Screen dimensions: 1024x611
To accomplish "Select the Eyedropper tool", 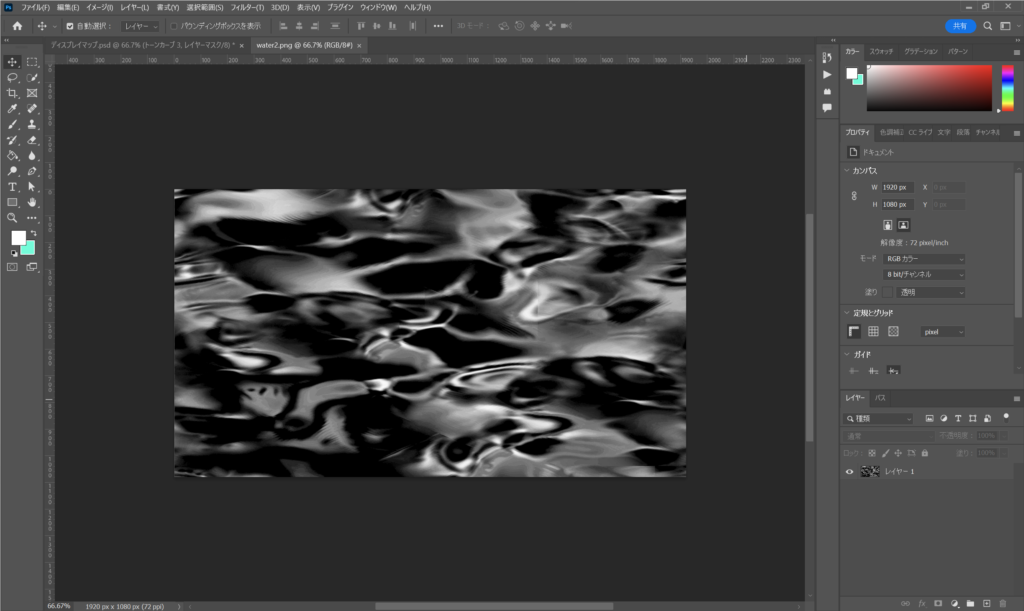I will [13, 109].
